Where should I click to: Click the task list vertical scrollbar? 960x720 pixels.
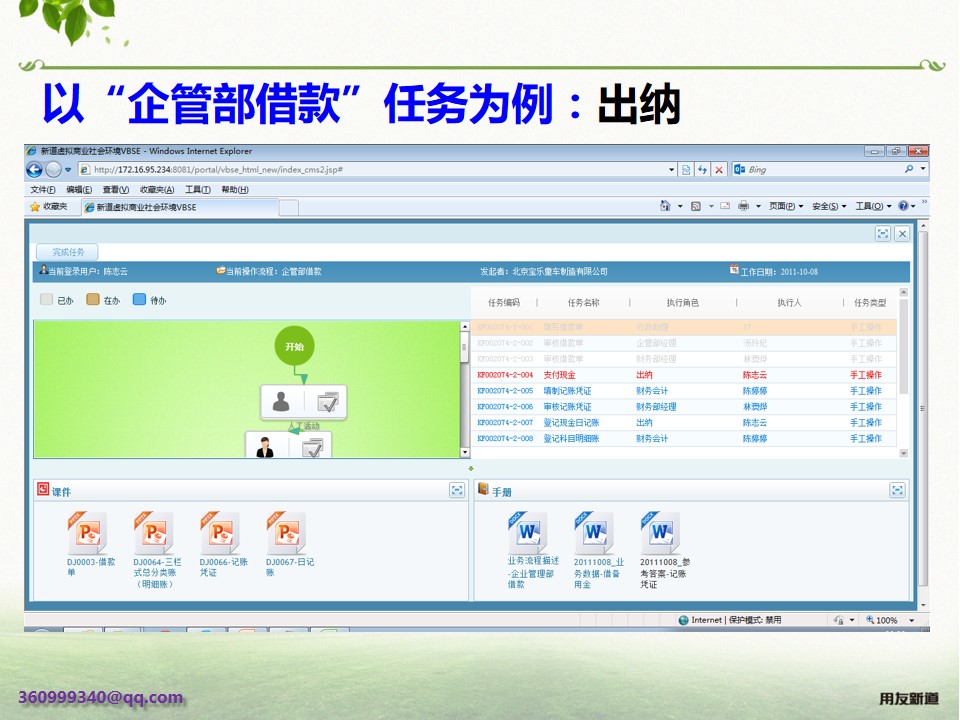[x=903, y=346]
